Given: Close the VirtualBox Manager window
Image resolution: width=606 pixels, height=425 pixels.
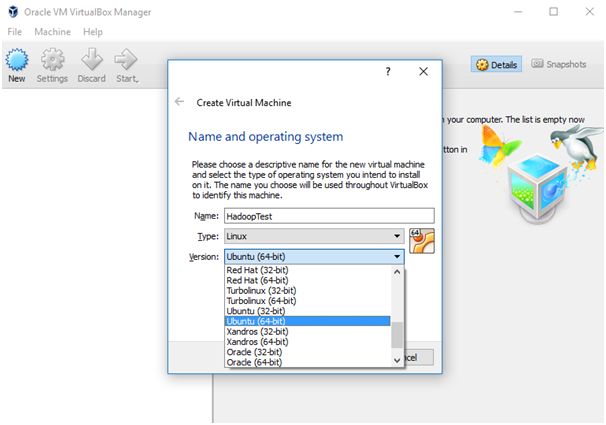Looking at the screenshot, I should pyautogui.click(x=589, y=12).
